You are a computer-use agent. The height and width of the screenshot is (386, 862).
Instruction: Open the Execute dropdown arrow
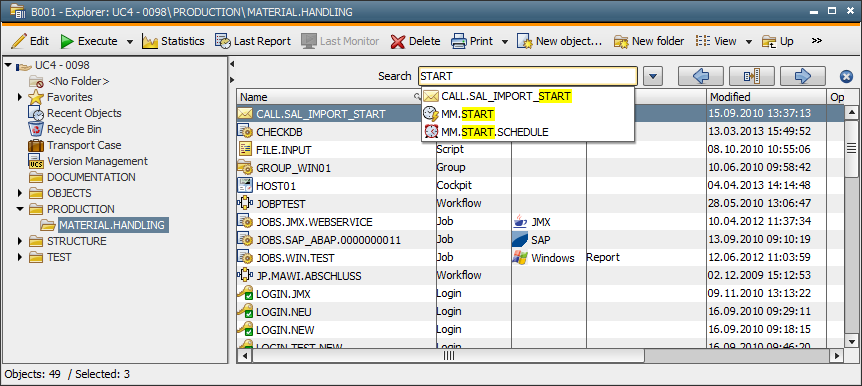click(x=130, y=42)
